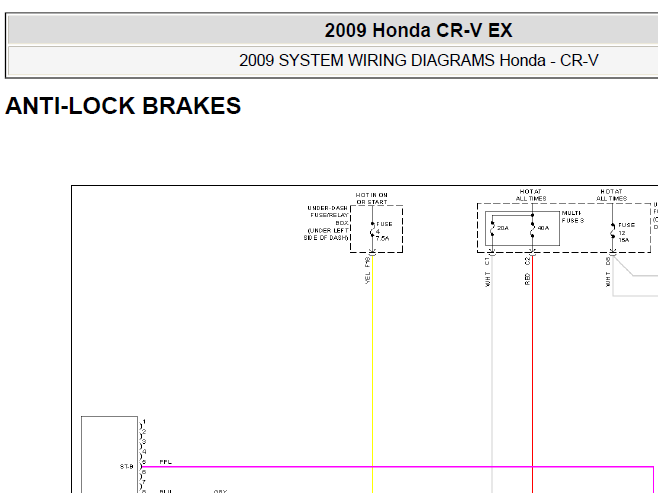The height and width of the screenshot is (493, 658).
Task: Click the 'PPL' wire color label
Action: [165, 462]
